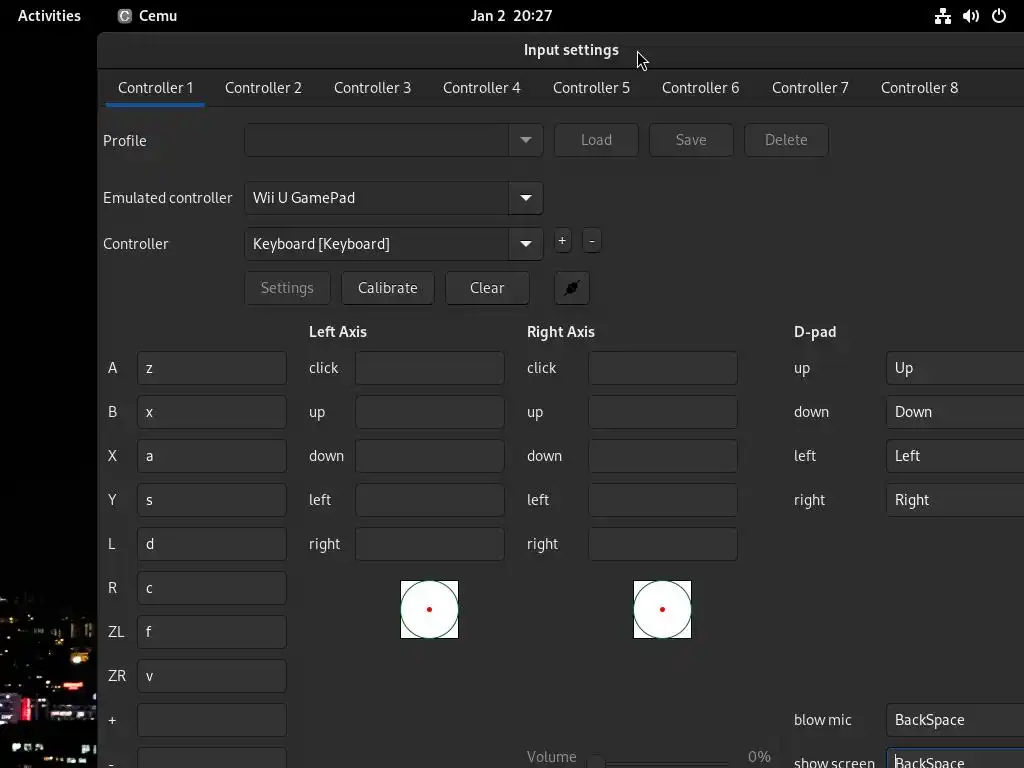Click the Right Axis stick preview
Viewport: 1024px width, 768px height.
coord(662,609)
